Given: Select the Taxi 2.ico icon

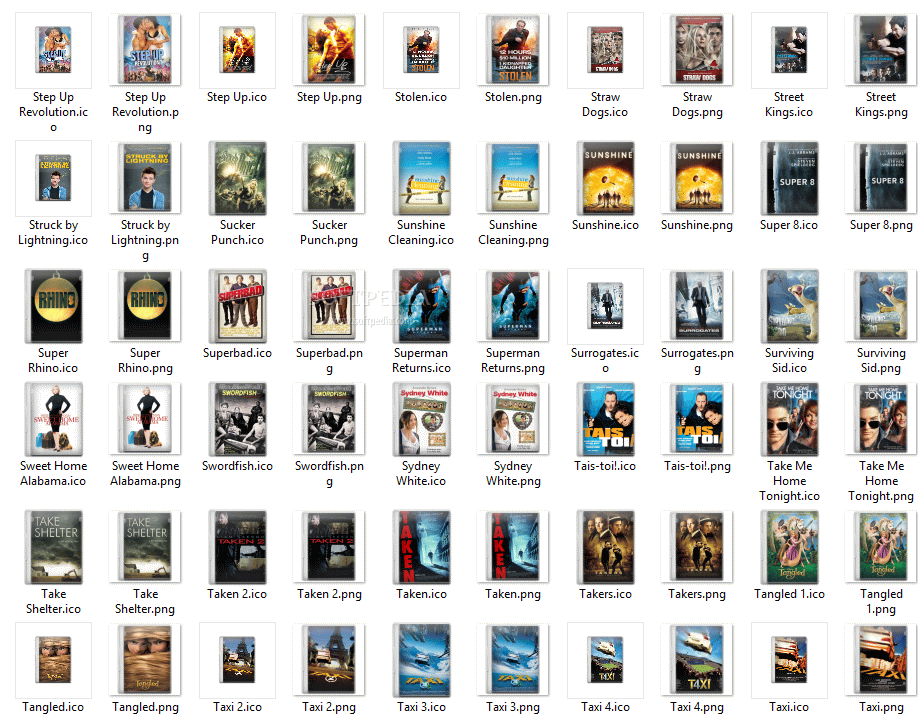Looking at the screenshot, I should coord(237,660).
